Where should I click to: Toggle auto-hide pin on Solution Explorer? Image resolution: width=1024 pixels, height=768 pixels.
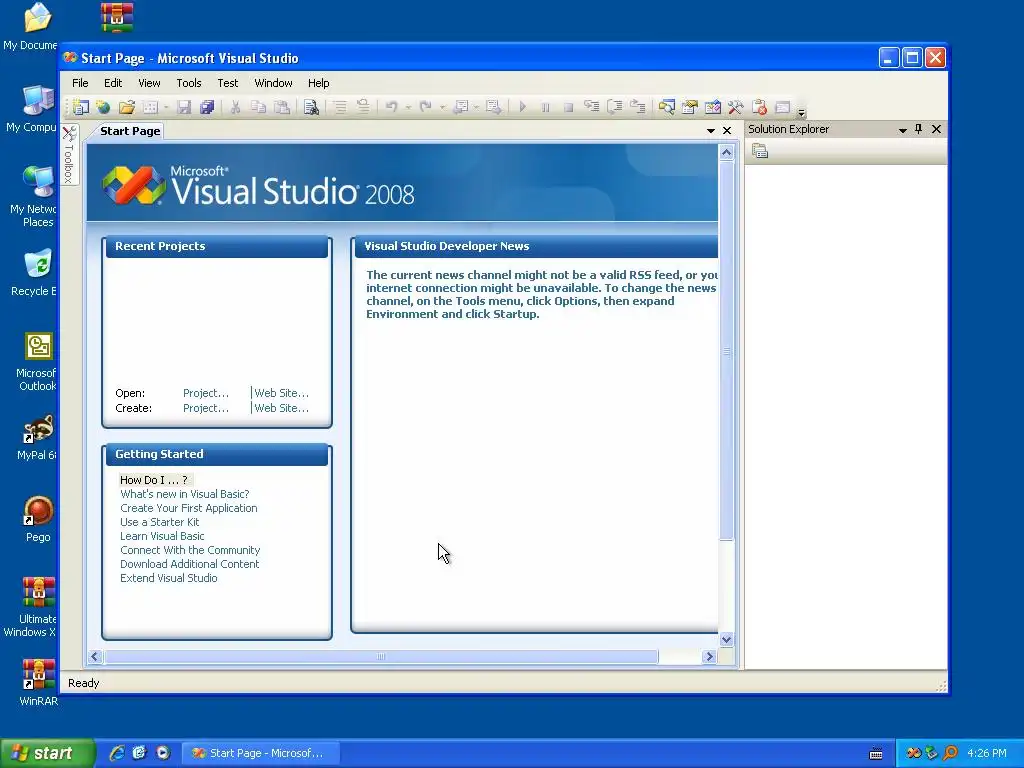(919, 129)
